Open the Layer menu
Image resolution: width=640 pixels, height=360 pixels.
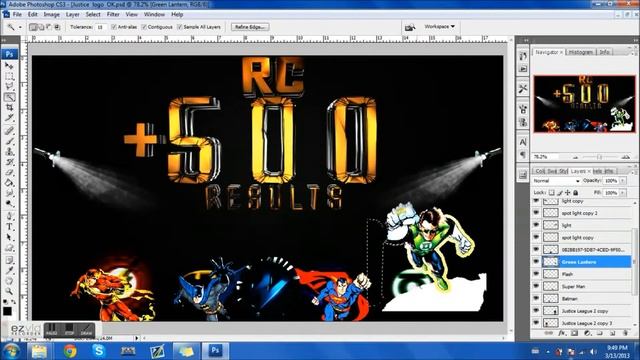click(73, 14)
